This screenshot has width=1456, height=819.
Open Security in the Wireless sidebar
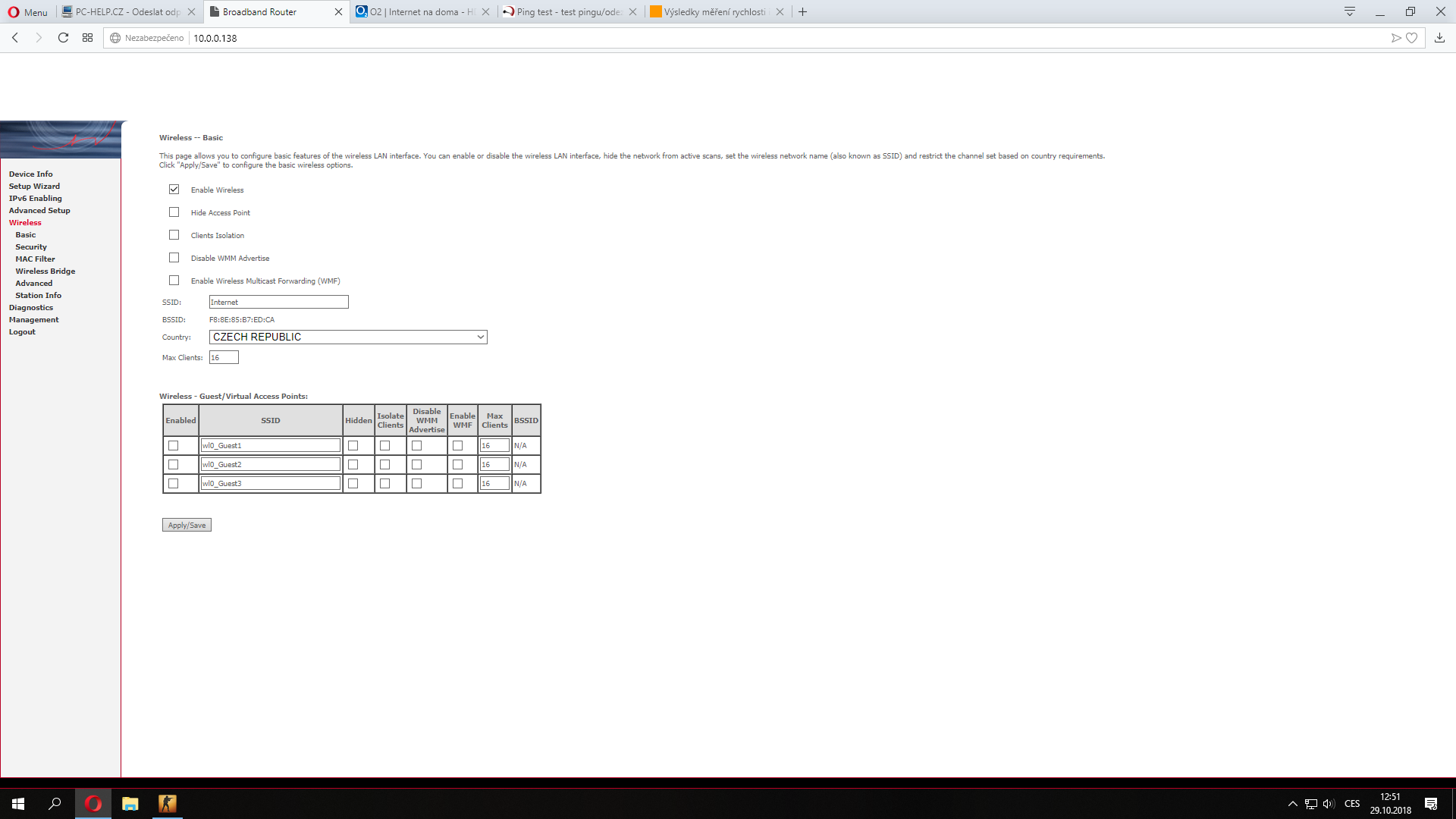(31, 247)
